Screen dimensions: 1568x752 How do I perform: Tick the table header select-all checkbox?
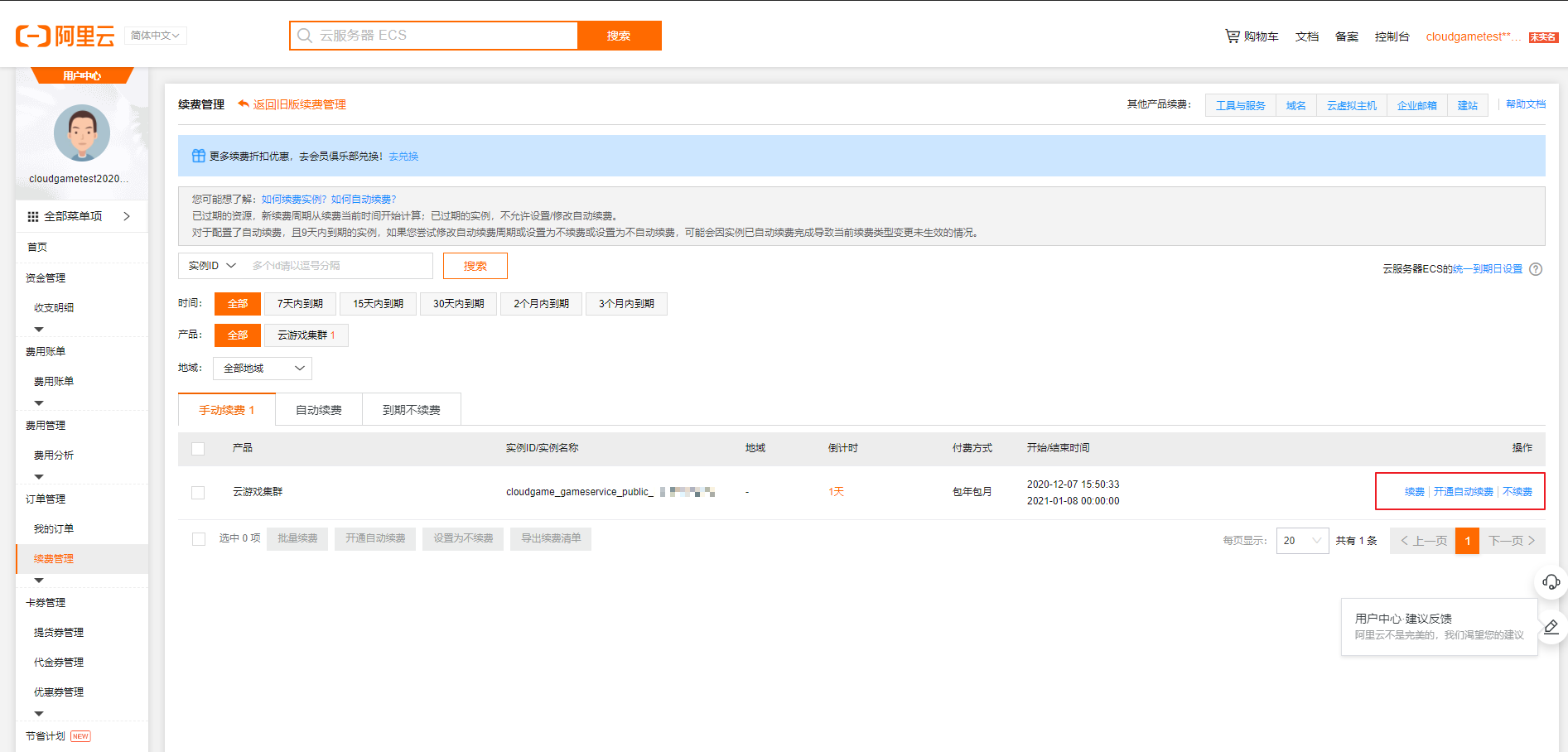(198, 449)
